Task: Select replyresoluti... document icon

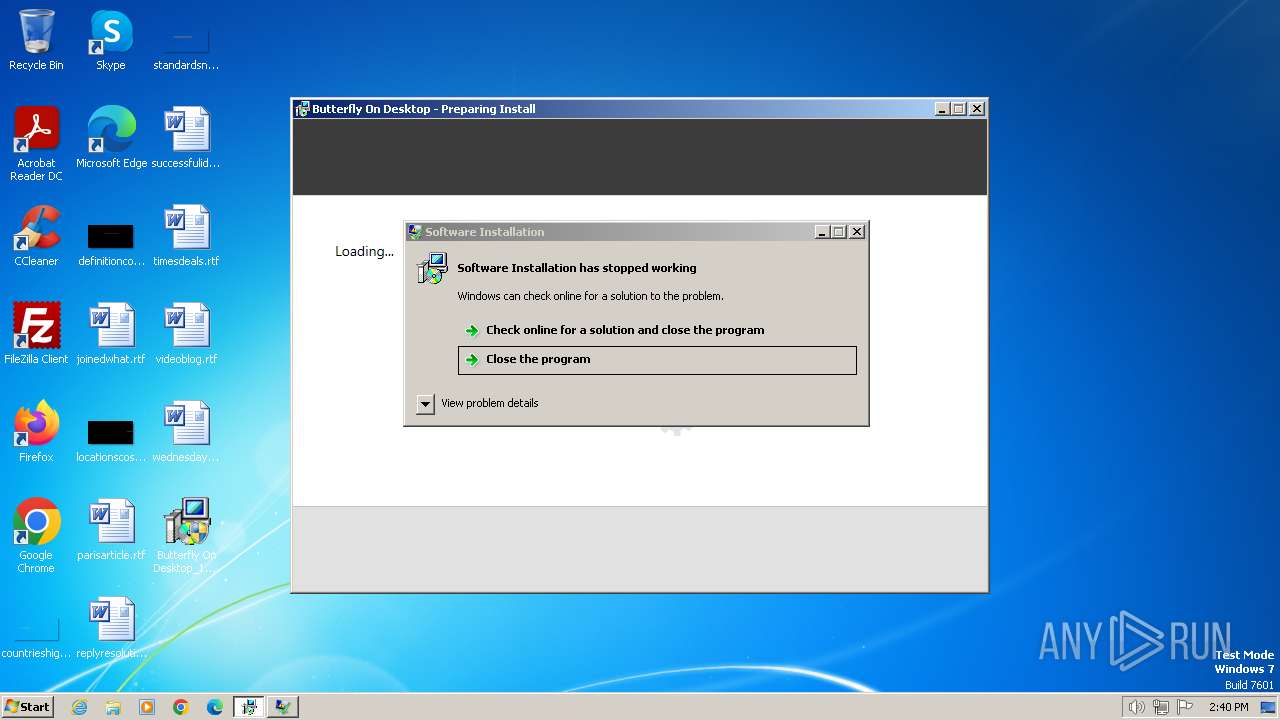Action: 111,628
